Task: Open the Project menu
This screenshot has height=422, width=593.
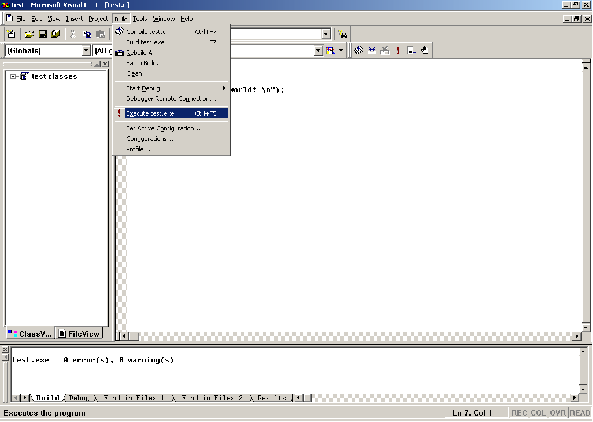Action: point(98,18)
